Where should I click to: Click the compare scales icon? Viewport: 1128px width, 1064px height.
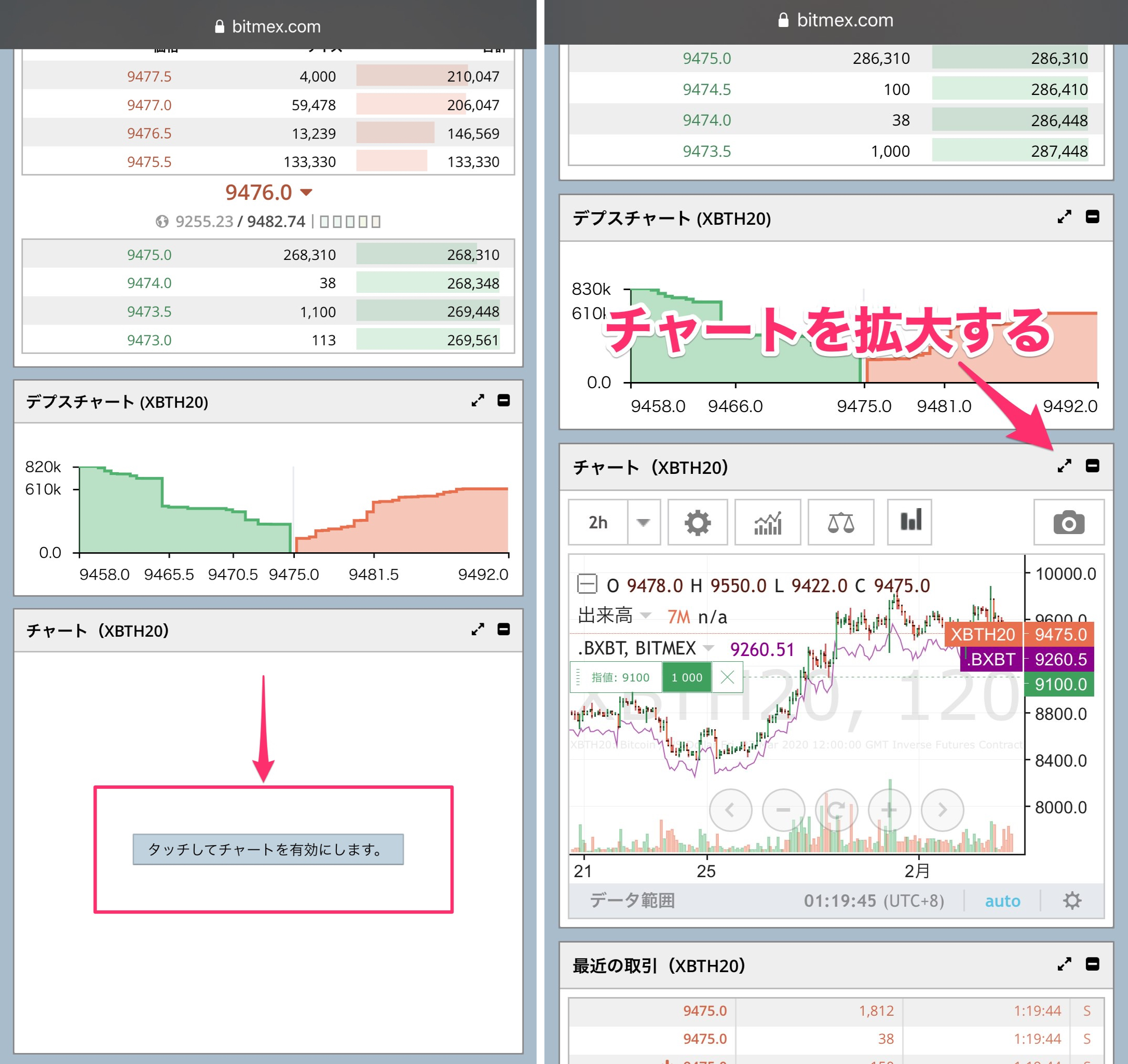pyautogui.click(x=840, y=522)
